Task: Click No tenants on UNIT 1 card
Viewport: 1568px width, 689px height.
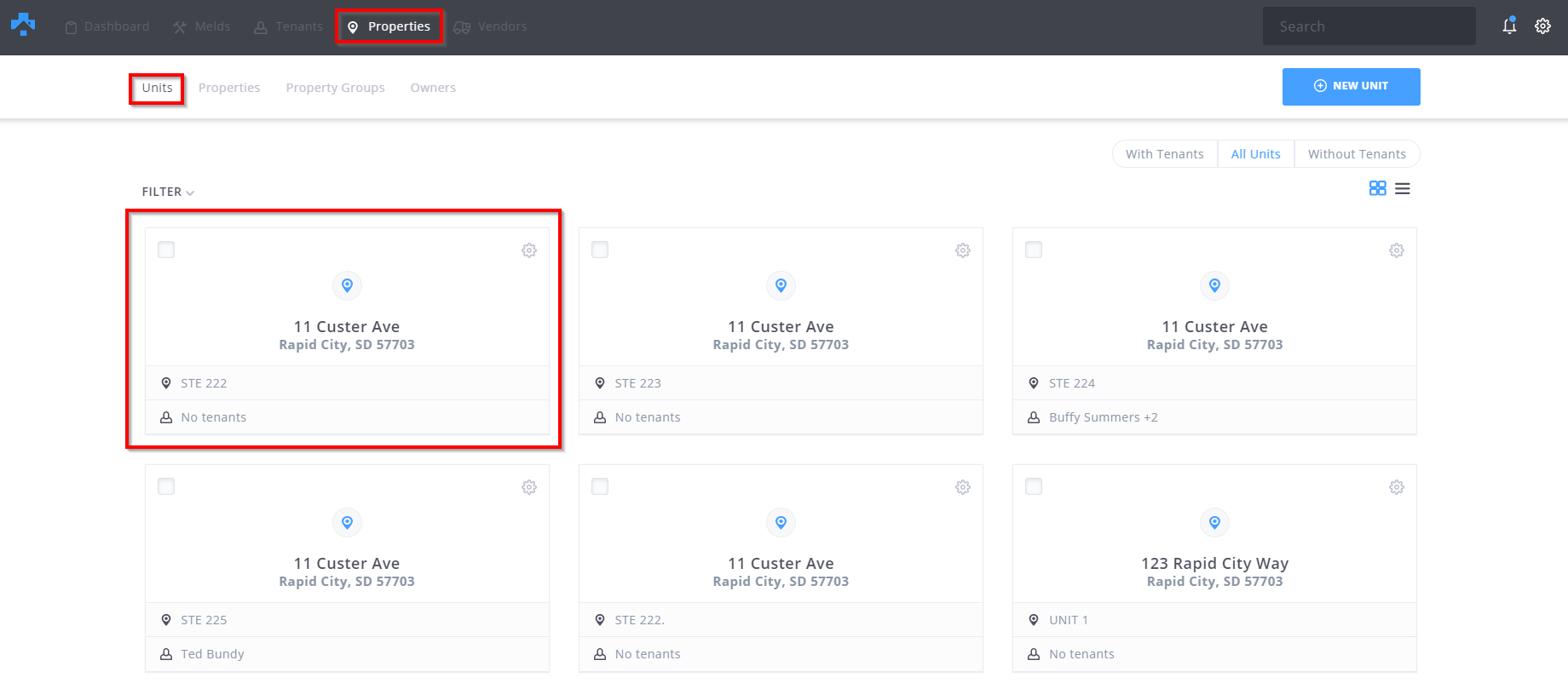Action: point(1081,654)
